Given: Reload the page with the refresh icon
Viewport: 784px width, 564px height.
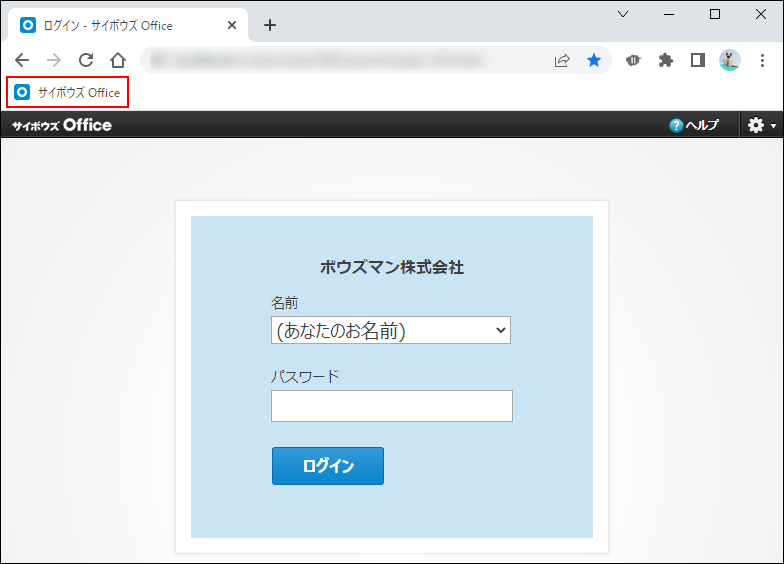Looking at the screenshot, I should (x=86, y=60).
